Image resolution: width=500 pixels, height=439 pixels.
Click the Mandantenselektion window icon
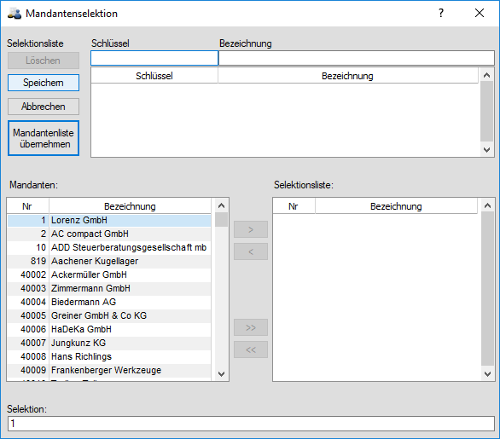point(14,14)
